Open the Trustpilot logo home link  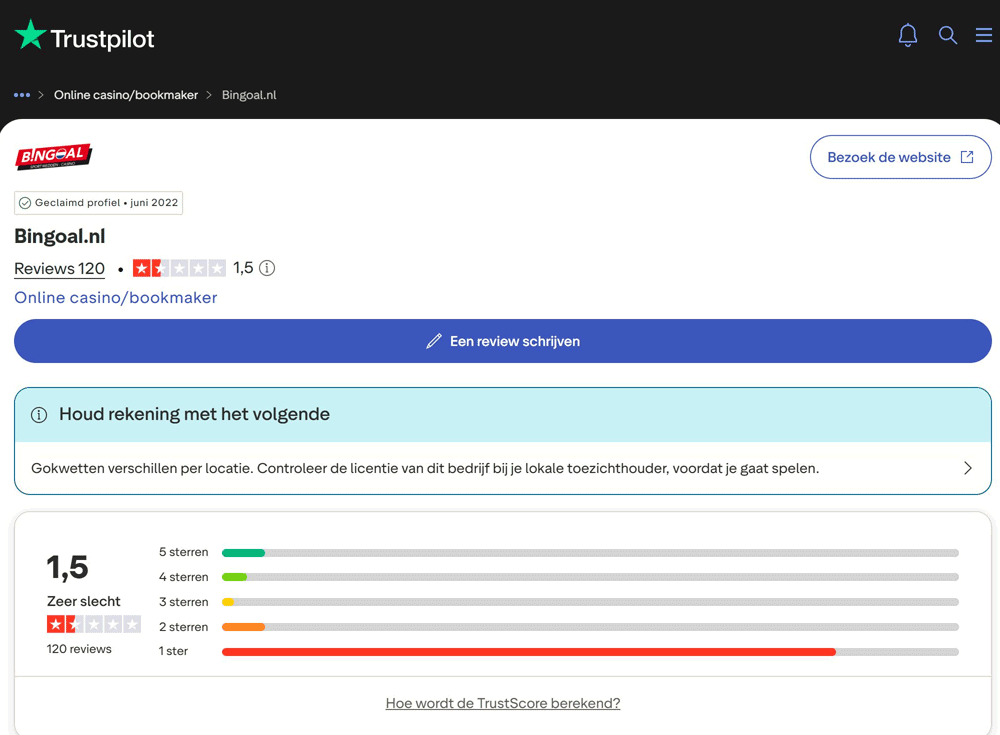[84, 36]
